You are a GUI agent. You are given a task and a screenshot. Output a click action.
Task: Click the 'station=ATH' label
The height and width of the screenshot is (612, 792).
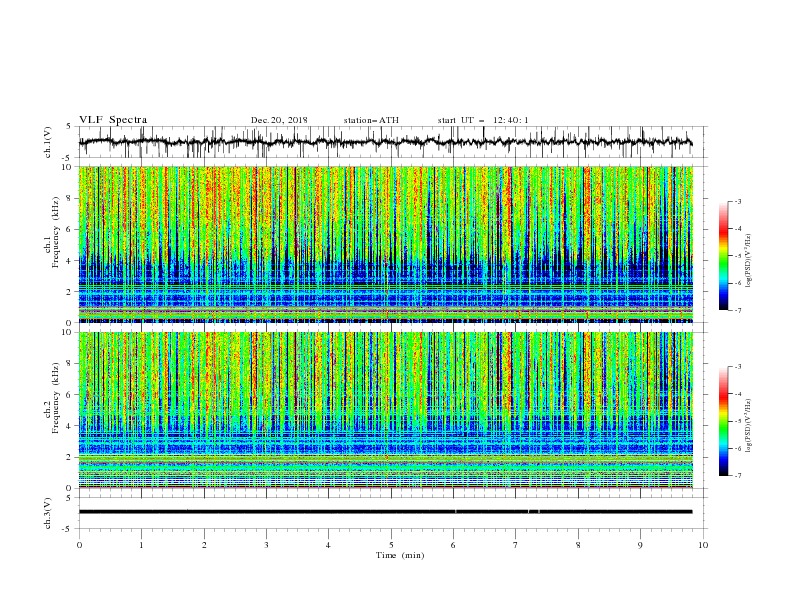point(371,120)
